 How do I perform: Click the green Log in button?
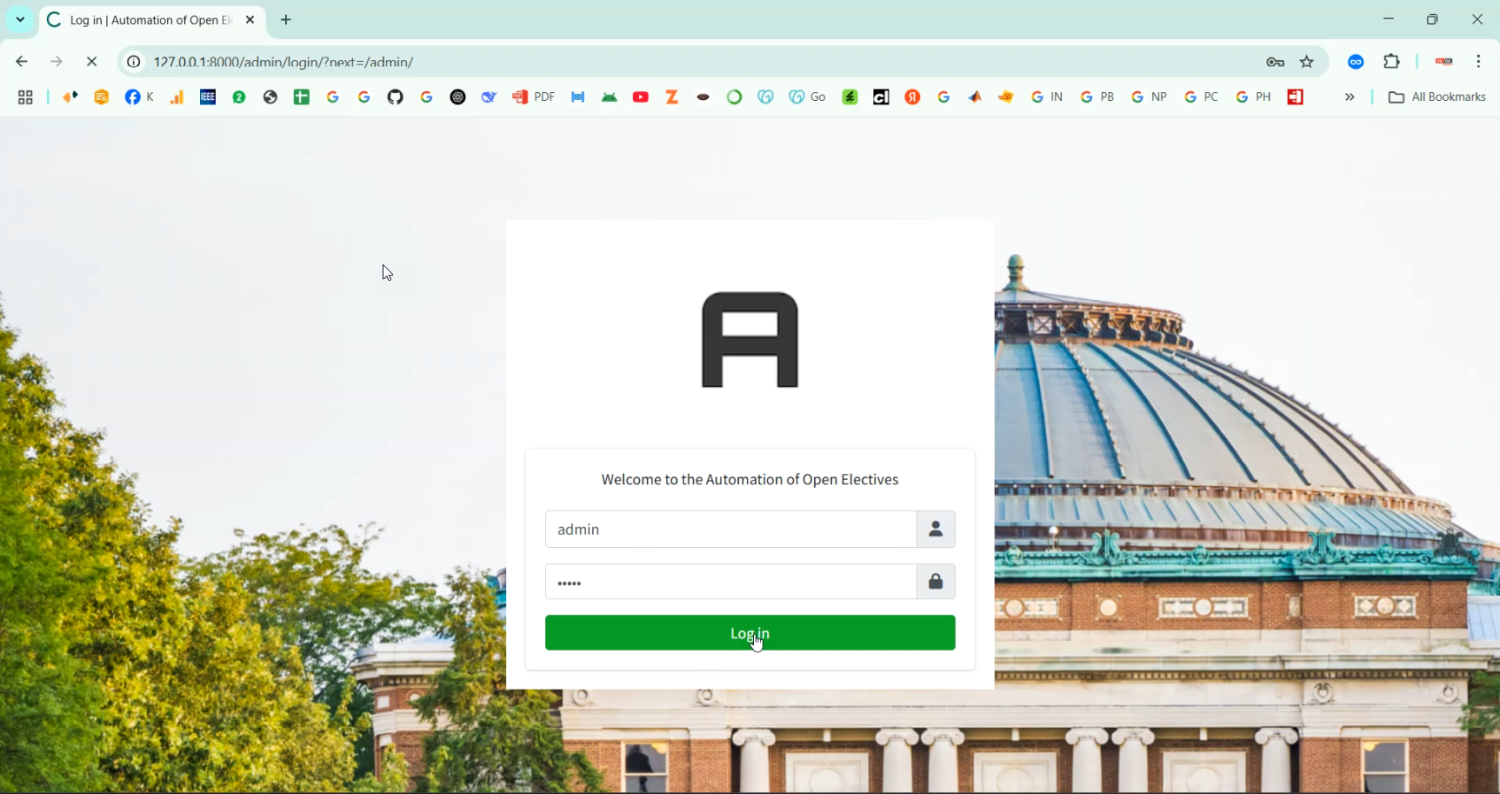point(749,633)
